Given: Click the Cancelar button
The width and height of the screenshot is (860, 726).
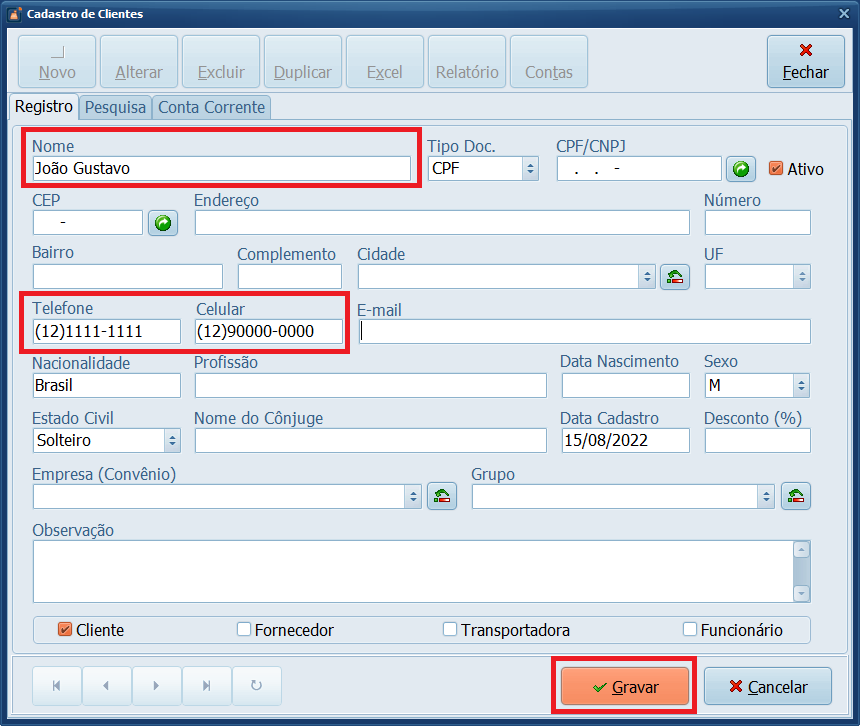Looking at the screenshot, I should [767, 687].
